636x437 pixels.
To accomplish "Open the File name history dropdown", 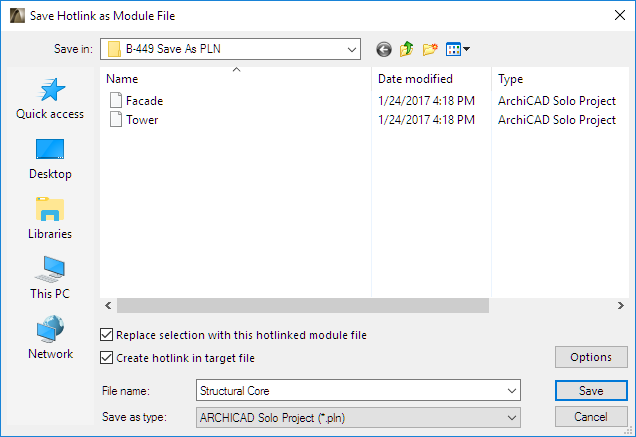I will pyautogui.click(x=513, y=391).
